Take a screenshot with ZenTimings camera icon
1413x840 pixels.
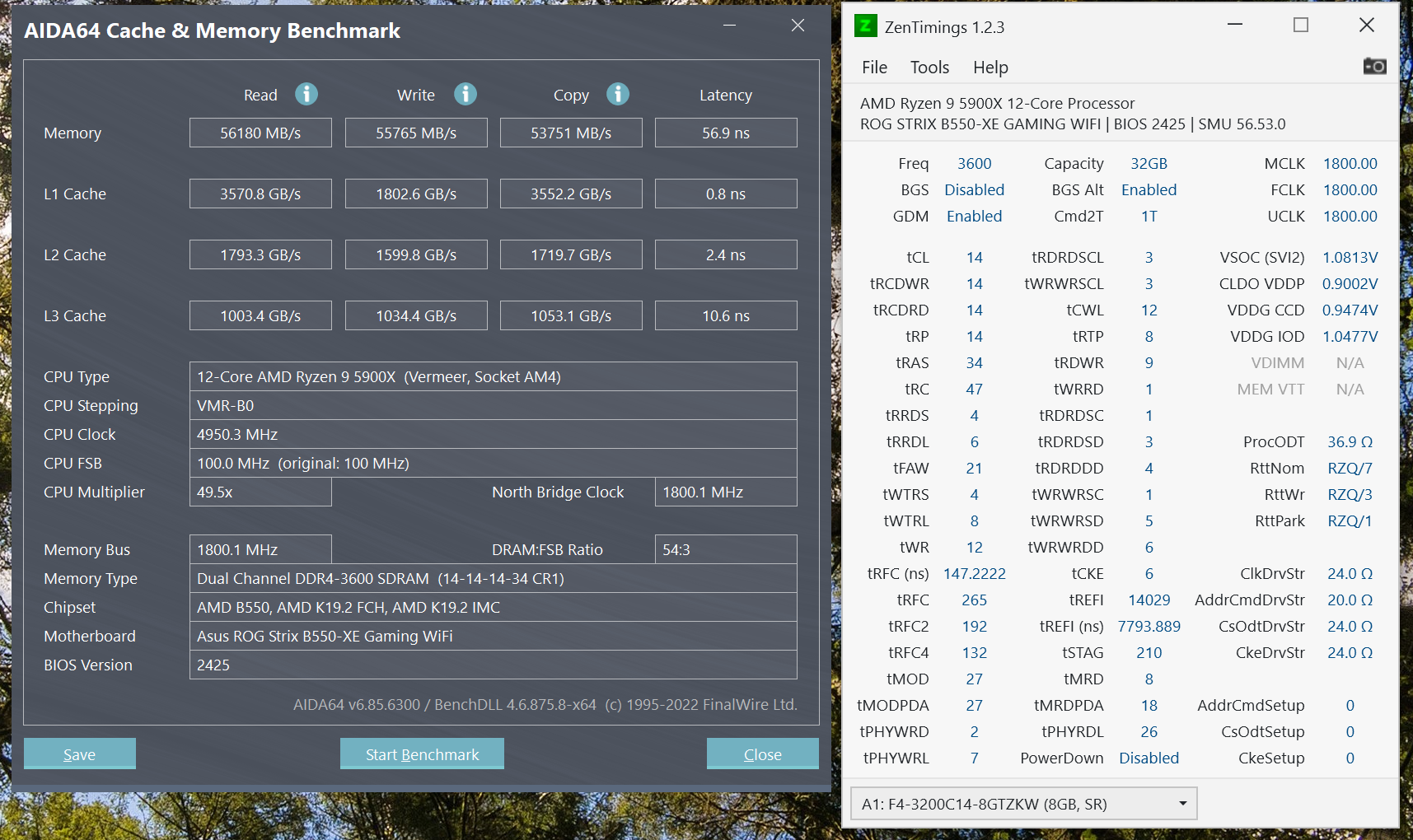1374,66
